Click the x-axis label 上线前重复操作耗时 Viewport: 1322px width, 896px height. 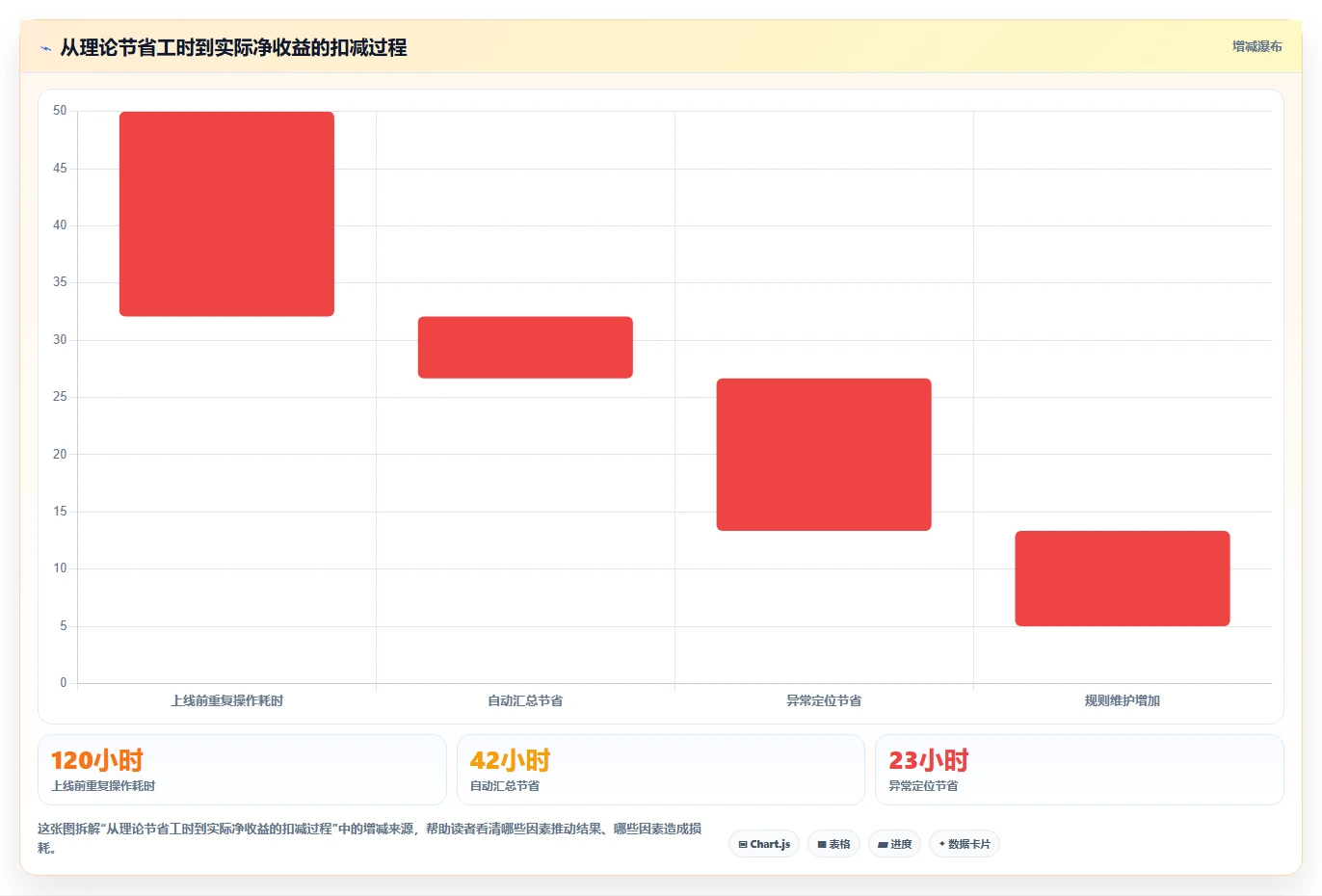click(227, 700)
